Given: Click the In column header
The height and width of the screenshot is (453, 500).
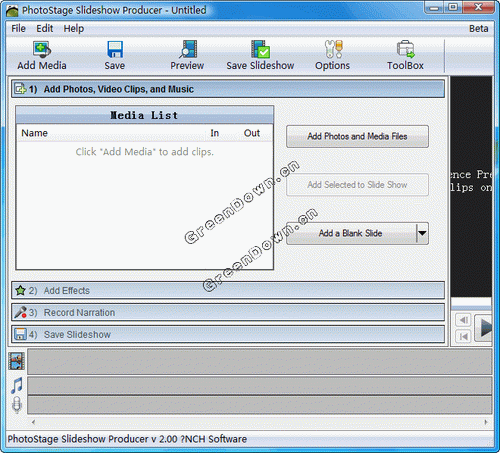Looking at the screenshot, I should [215, 133].
